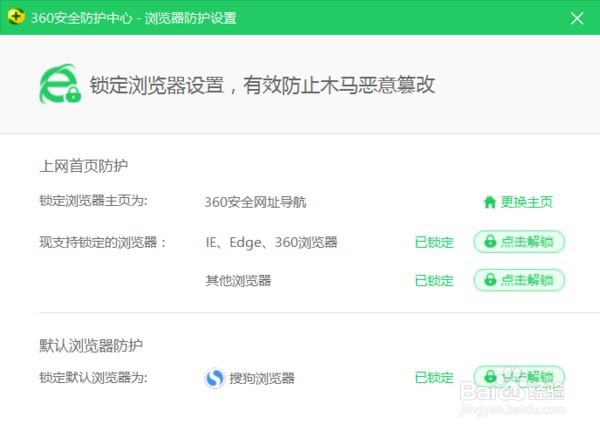Screen dimensions: 600x431
Task: Click the IE、Edge、360浏览器 label
Action: pos(271,242)
